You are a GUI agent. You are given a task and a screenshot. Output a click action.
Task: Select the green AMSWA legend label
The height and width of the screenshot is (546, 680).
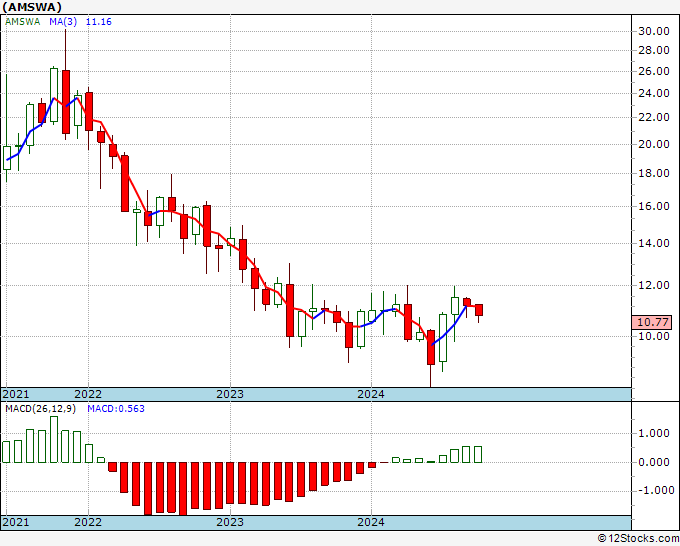[22, 22]
